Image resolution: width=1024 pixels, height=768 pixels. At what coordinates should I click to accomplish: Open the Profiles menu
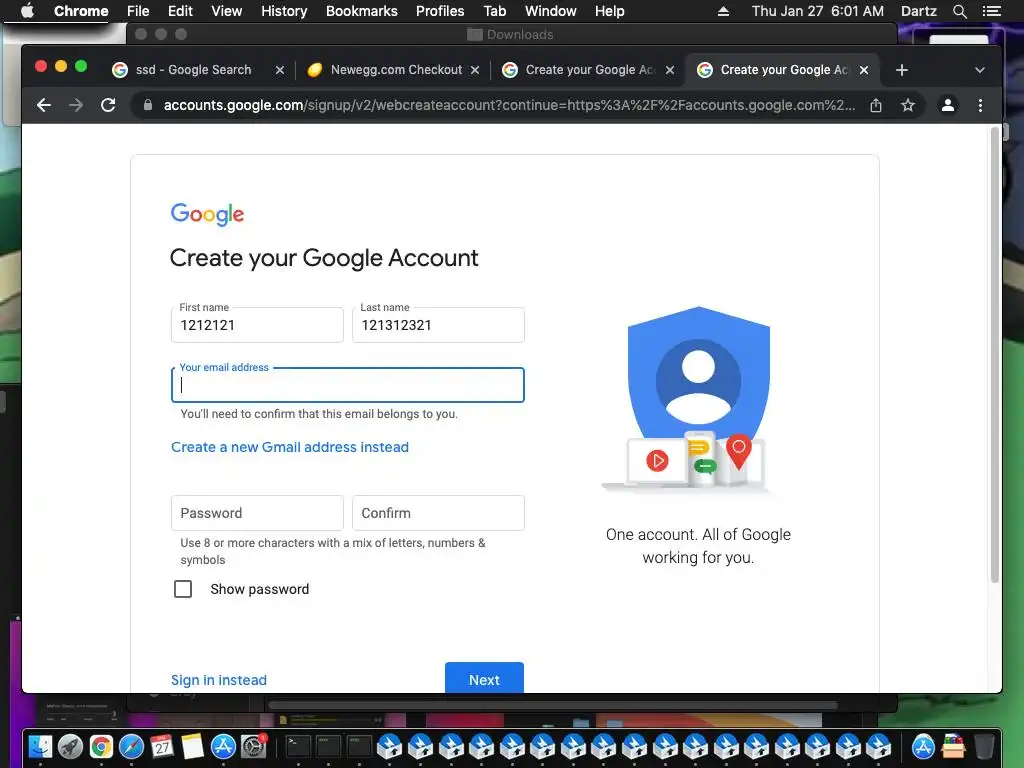coord(440,11)
